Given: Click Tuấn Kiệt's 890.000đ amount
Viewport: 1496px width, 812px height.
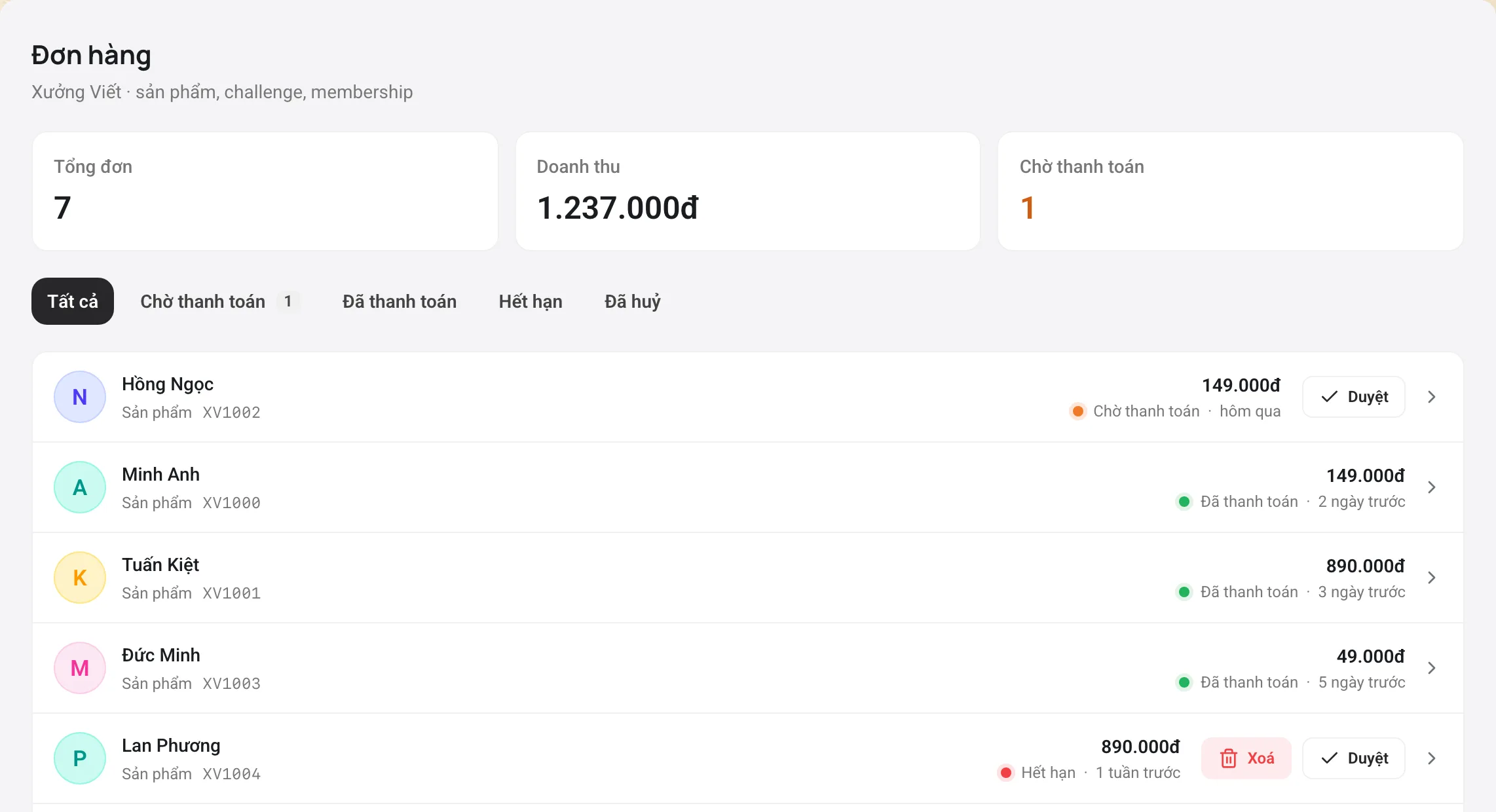Looking at the screenshot, I should 1366,566.
